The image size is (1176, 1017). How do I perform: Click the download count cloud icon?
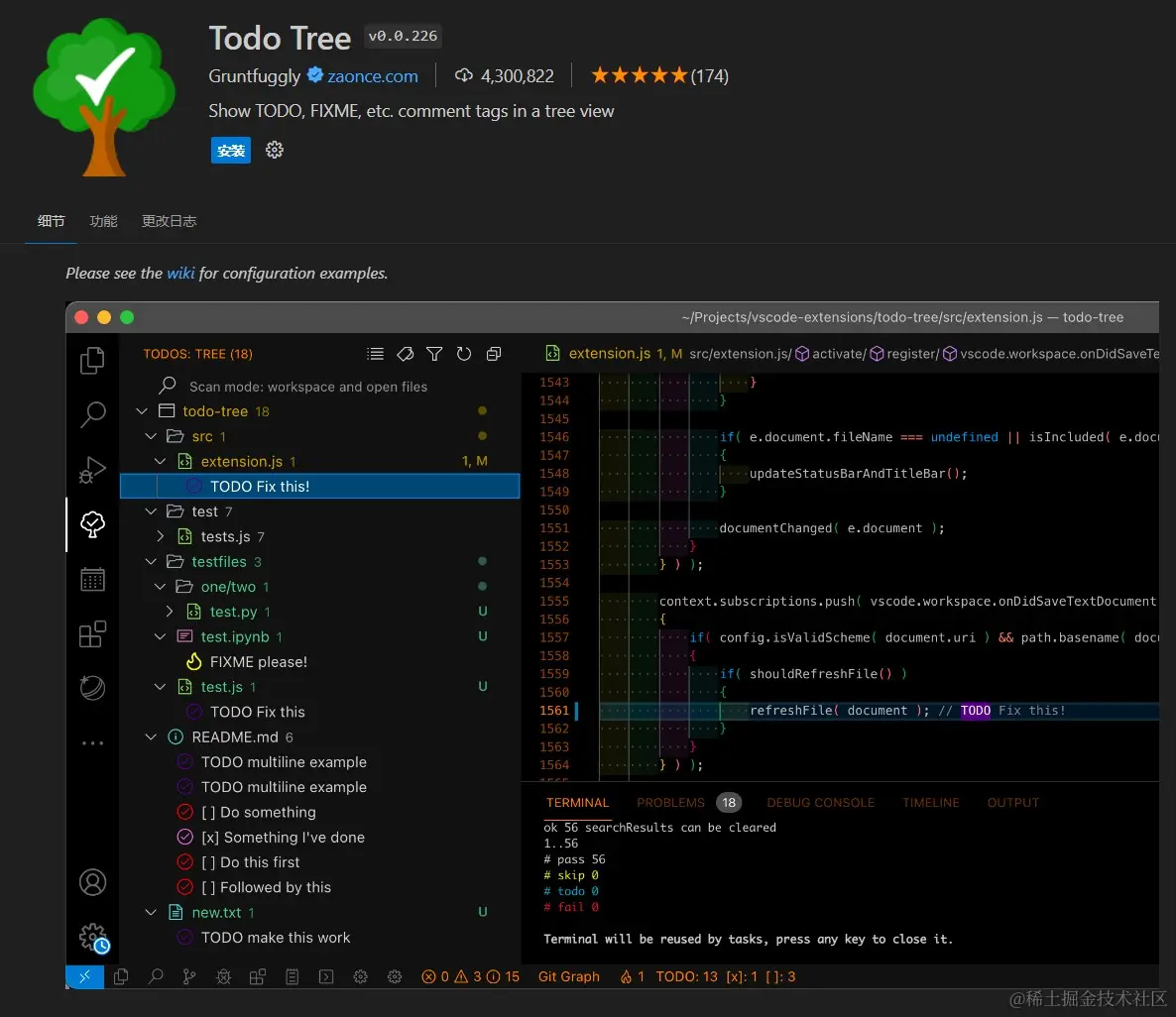pyautogui.click(x=464, y=75)
